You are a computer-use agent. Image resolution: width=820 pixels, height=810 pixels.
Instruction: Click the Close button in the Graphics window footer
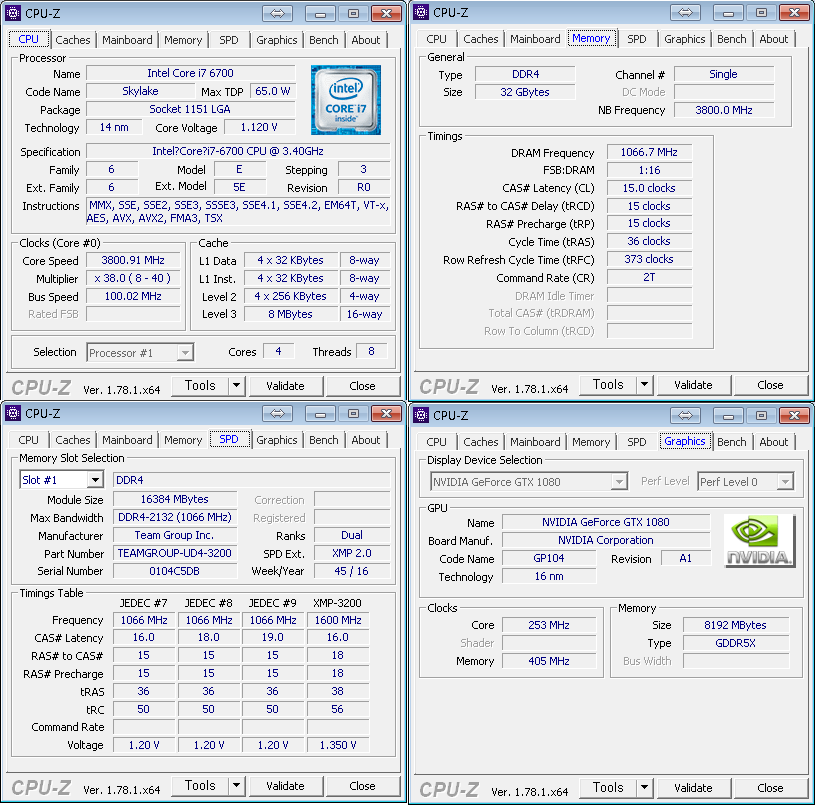770,787
